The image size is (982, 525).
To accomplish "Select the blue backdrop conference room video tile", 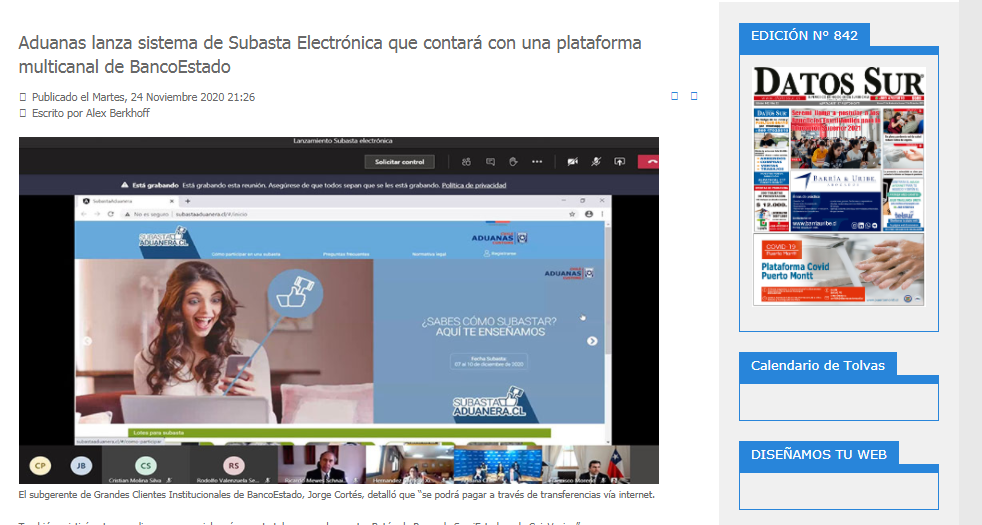I will (498, 464).
